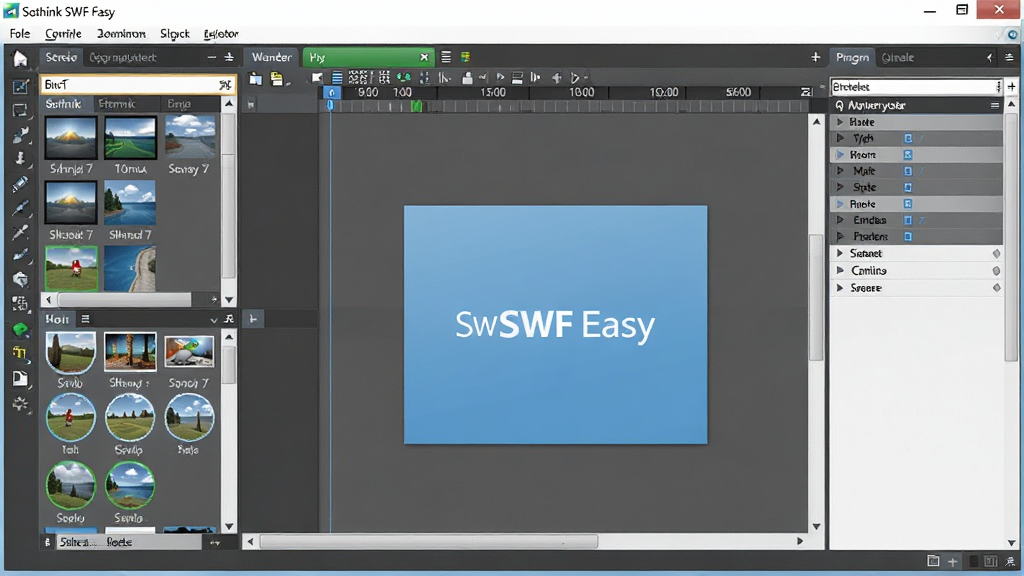Viewport: 1024px width, 576px height.
Task: Expand the Camina tree arrow
Action: [840, 270]
